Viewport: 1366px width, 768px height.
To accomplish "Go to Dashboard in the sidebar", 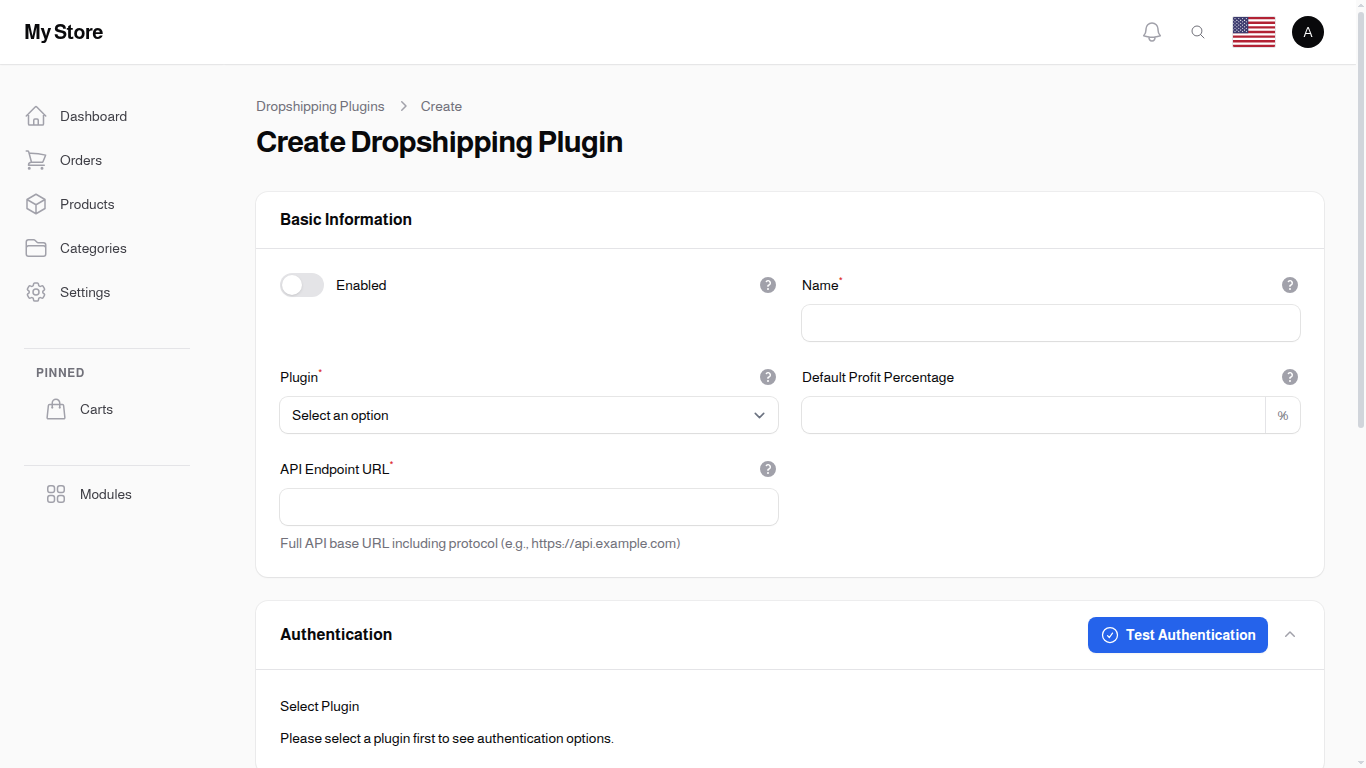I will (x=92, y=116).
